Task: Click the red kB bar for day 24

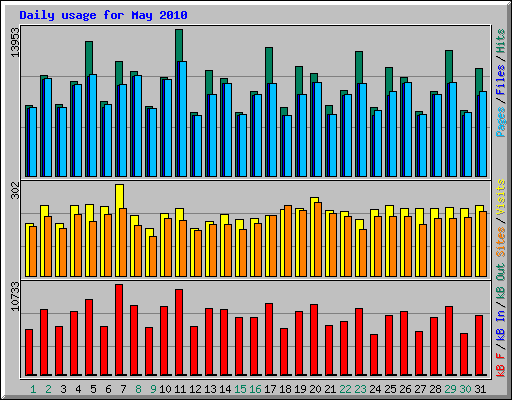Action: tap(374, 355)
